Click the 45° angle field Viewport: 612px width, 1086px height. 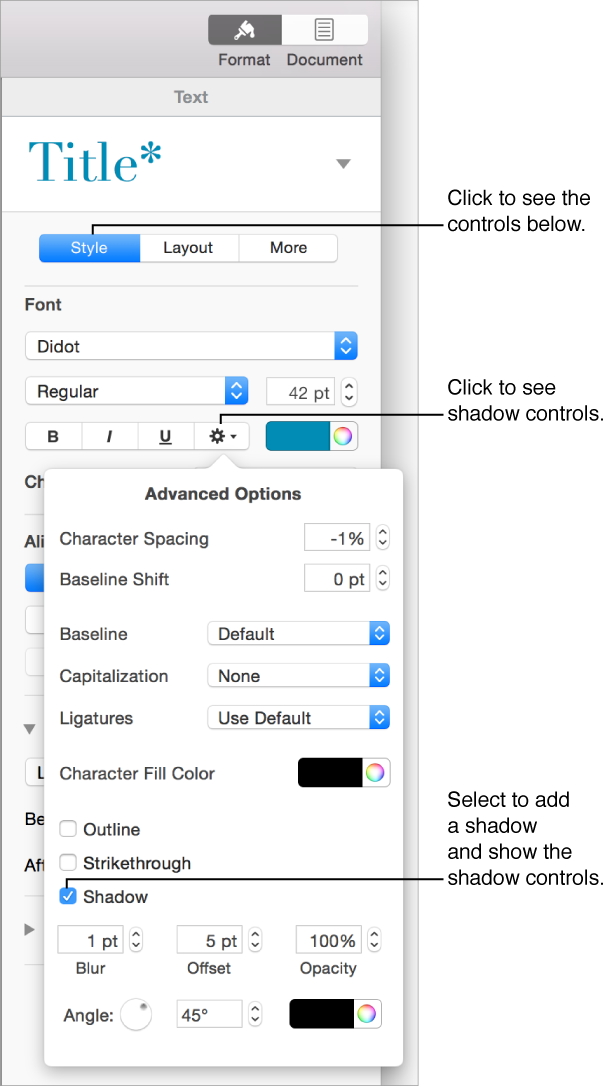210,1015
